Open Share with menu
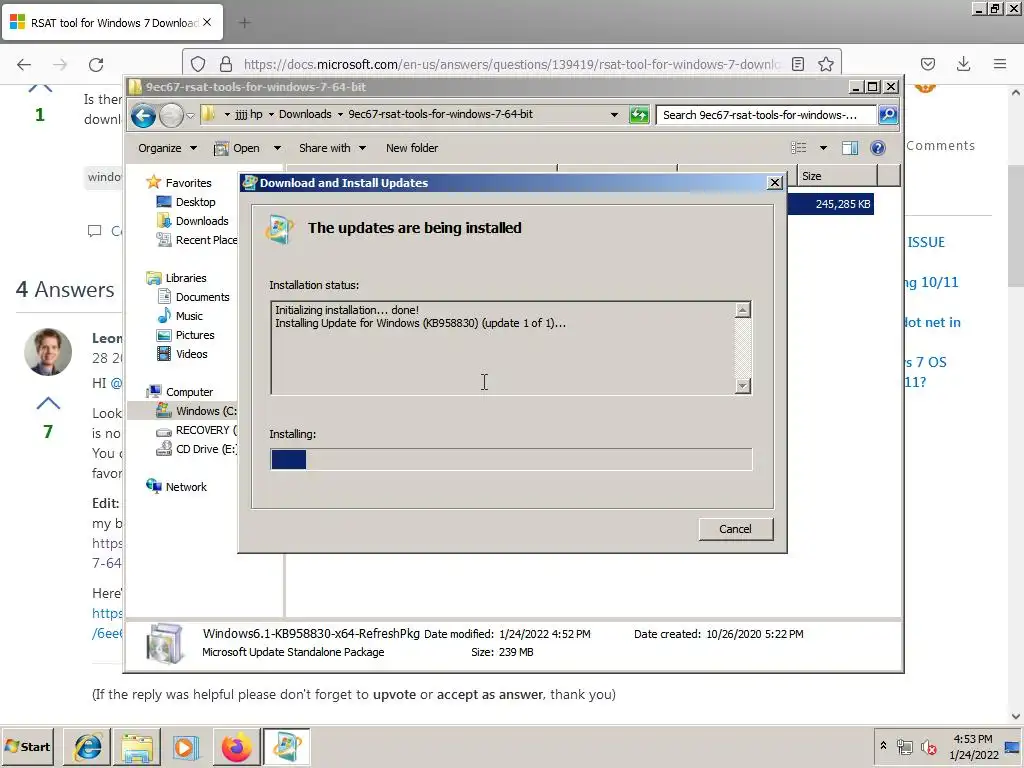The height and width of the screenshot is (768, 1024). click(x=332, y=148)
